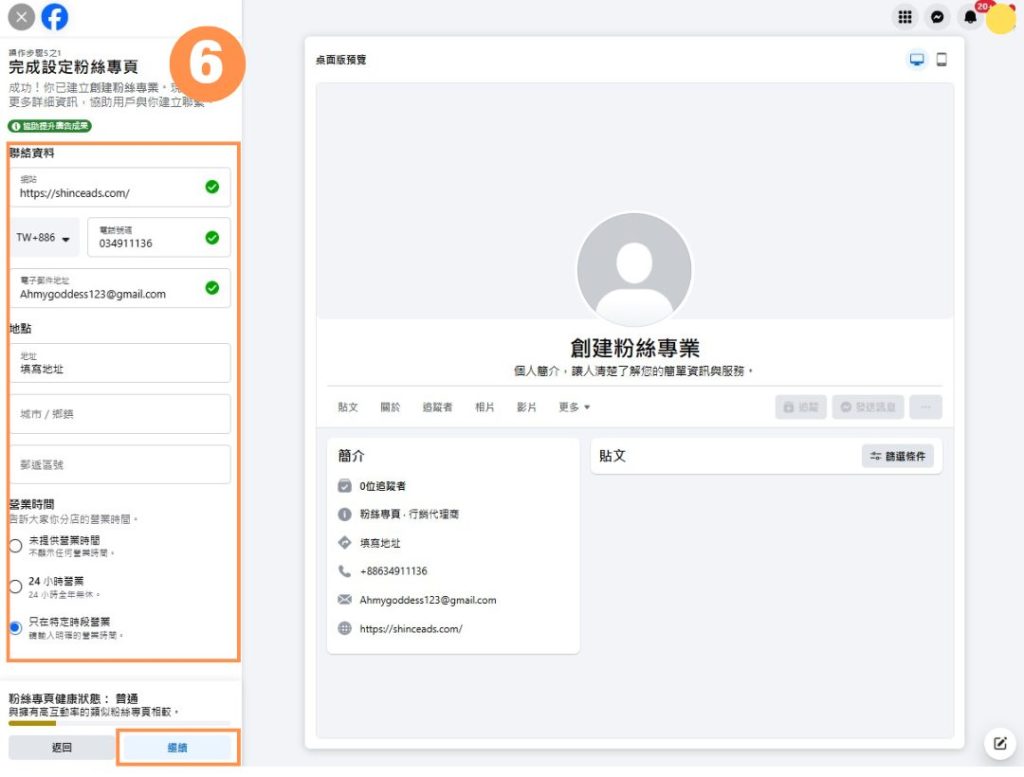
Task: Click the profile avatar in top bar
Action: 1001,18
